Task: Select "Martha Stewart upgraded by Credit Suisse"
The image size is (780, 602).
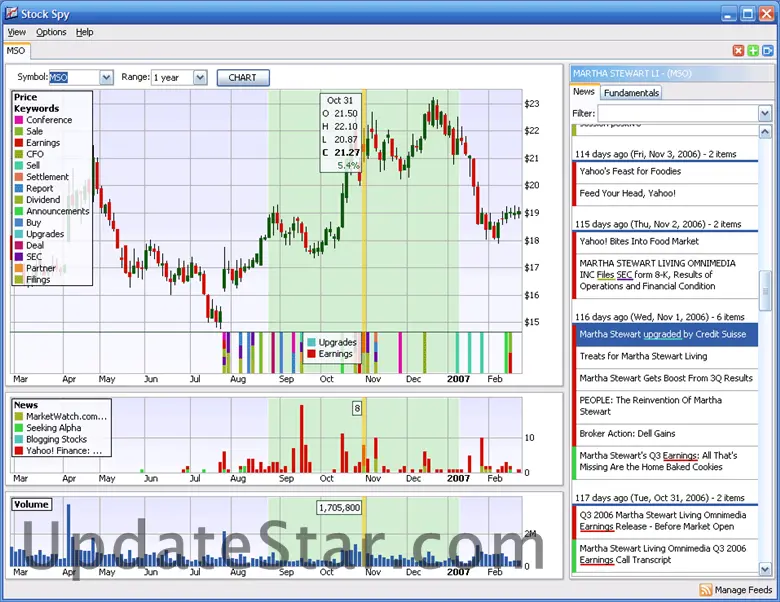Action: (x=665, y=334)
